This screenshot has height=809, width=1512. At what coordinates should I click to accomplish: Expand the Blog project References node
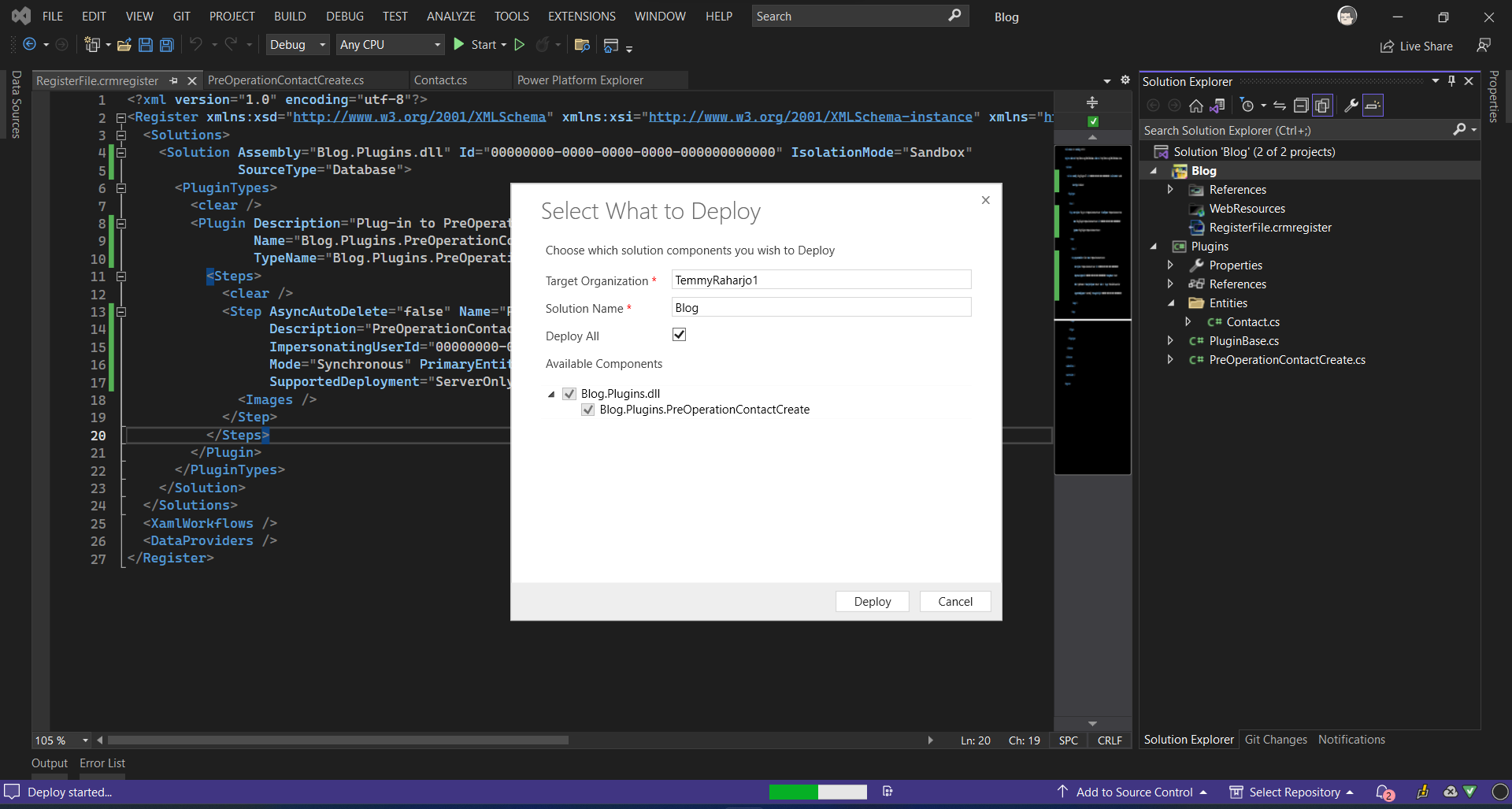(x=1170, y=190)
